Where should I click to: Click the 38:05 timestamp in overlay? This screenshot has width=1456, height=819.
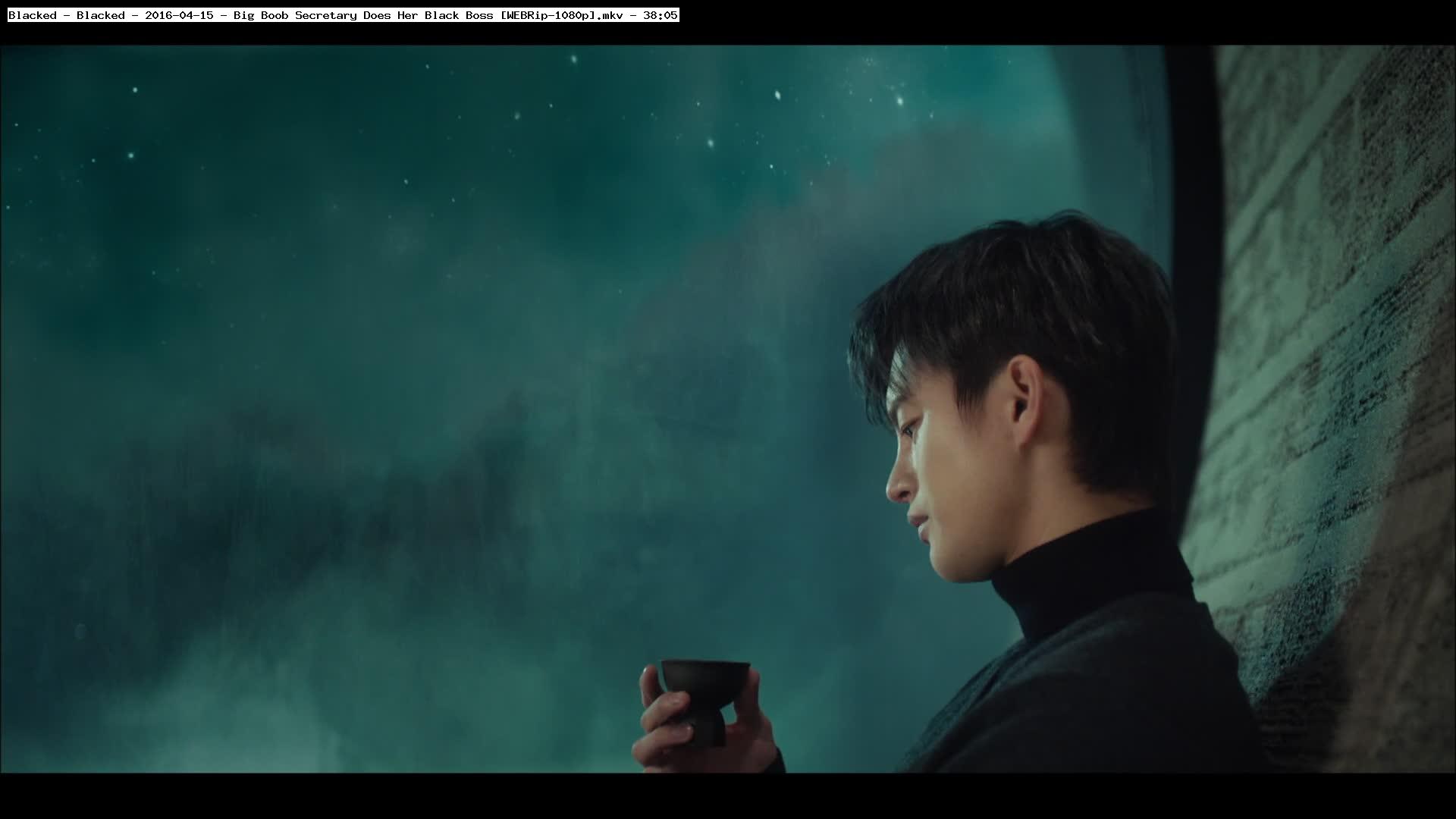pos(660,15)
